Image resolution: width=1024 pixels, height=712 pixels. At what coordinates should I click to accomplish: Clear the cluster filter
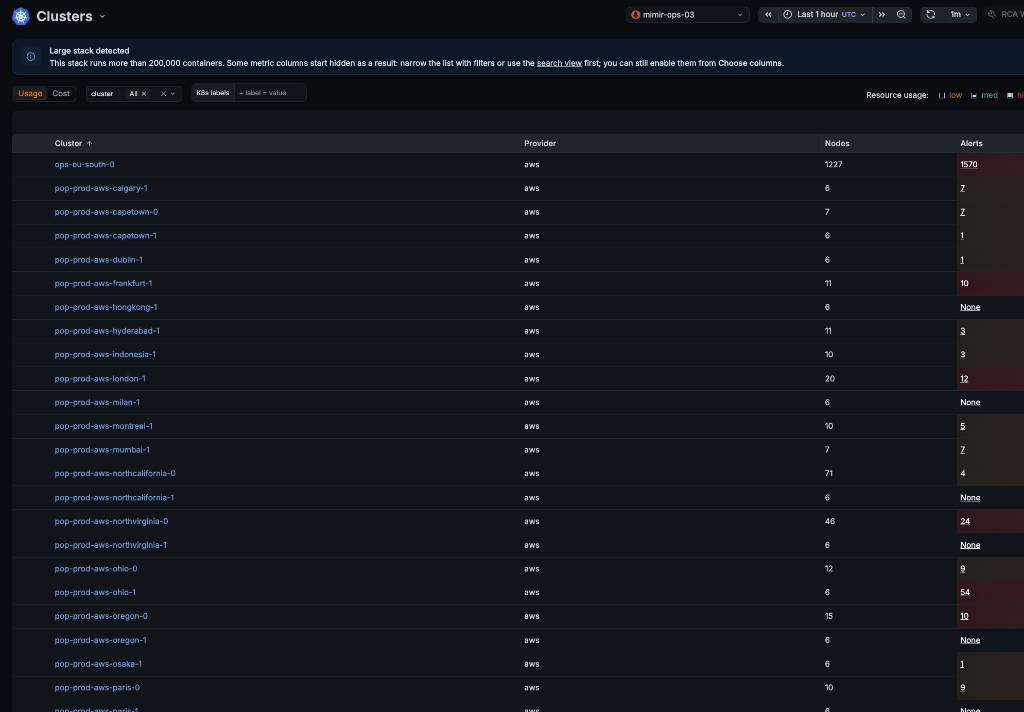[163, 94]
